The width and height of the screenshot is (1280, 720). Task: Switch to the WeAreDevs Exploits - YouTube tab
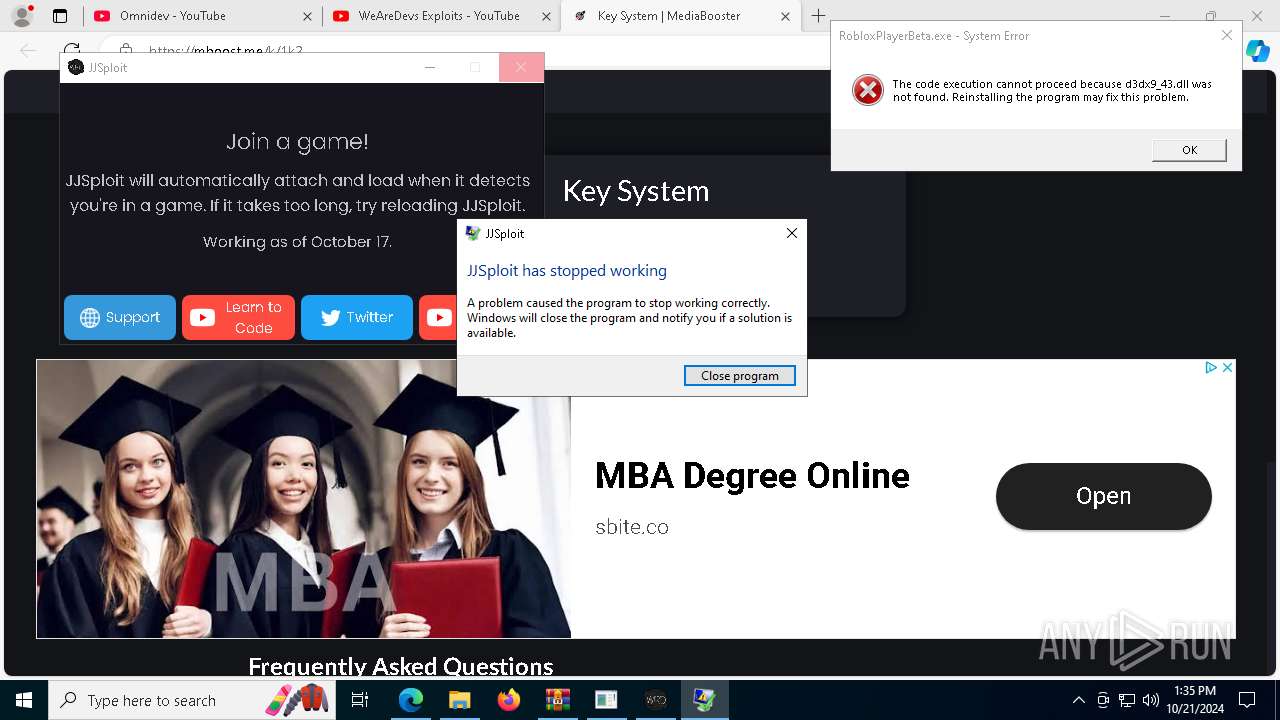[439, 16]
